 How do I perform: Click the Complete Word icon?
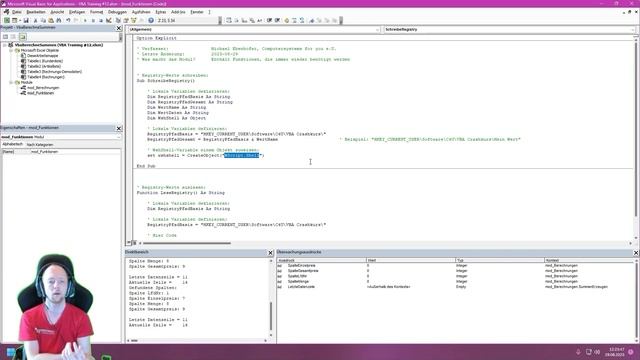[260, 20]
